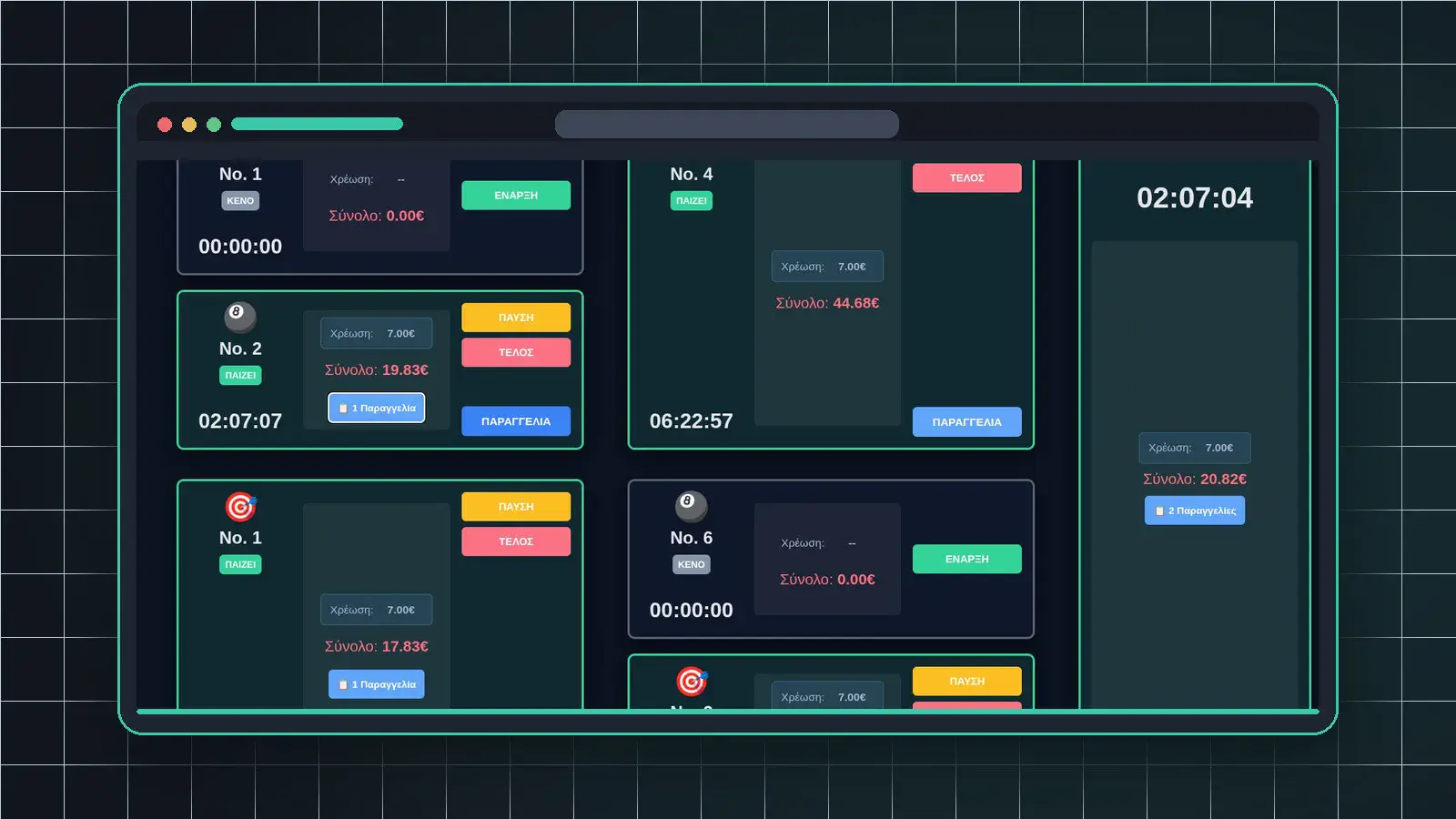End table No. 4 session with ΤΕΛΟΣ

pos(966,177)
